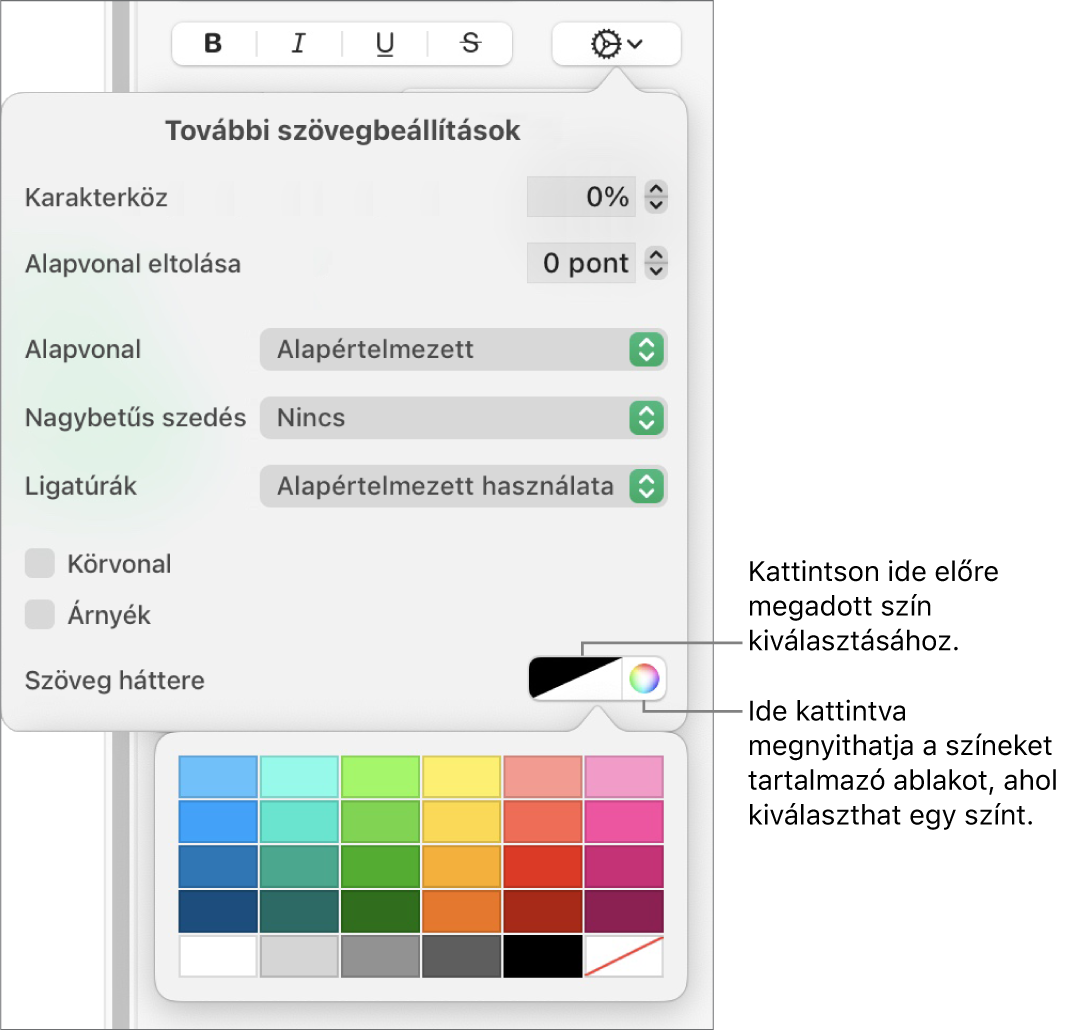The height and width of the screenshot is (1031, 1073).
Task: Toggle bold formatting with B button
Action: tap(214, 44)
